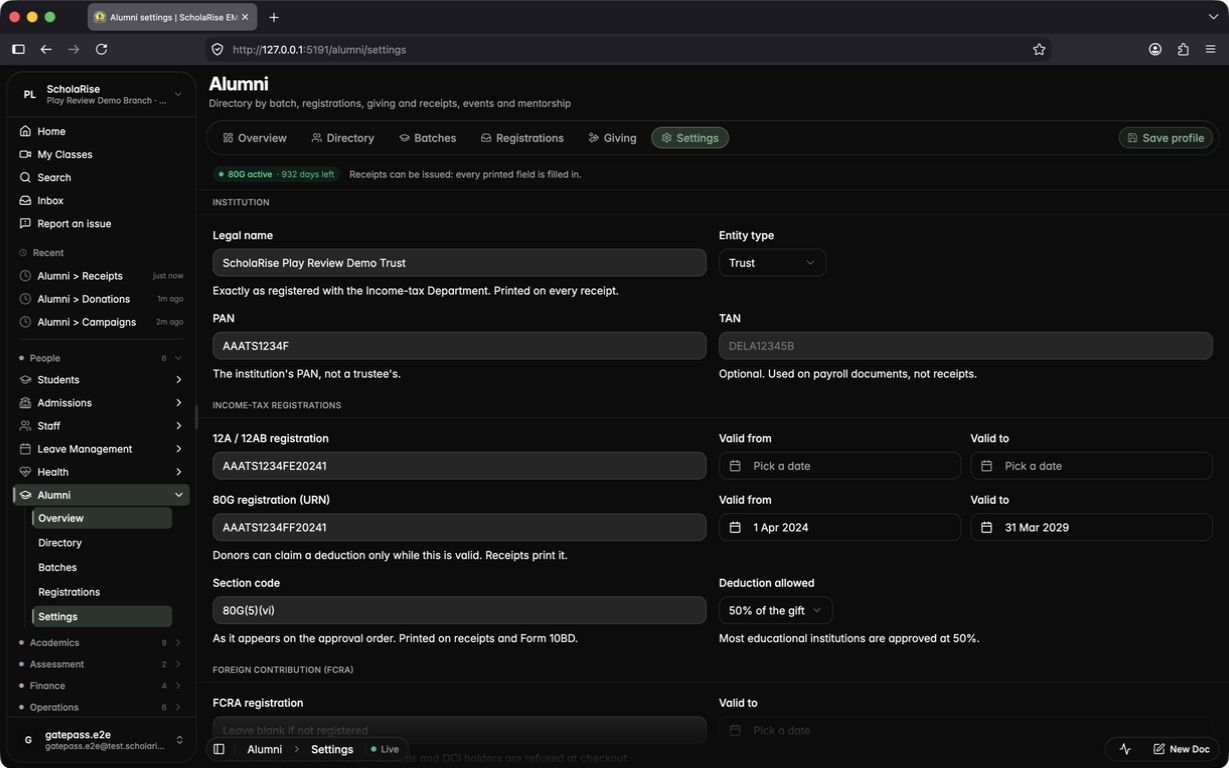Open Registrations under Alumni in sidebar

(102, 592)
